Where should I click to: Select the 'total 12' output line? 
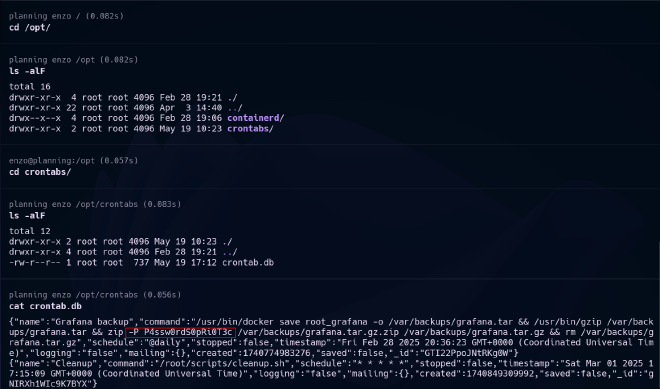(x=29, y=231)
